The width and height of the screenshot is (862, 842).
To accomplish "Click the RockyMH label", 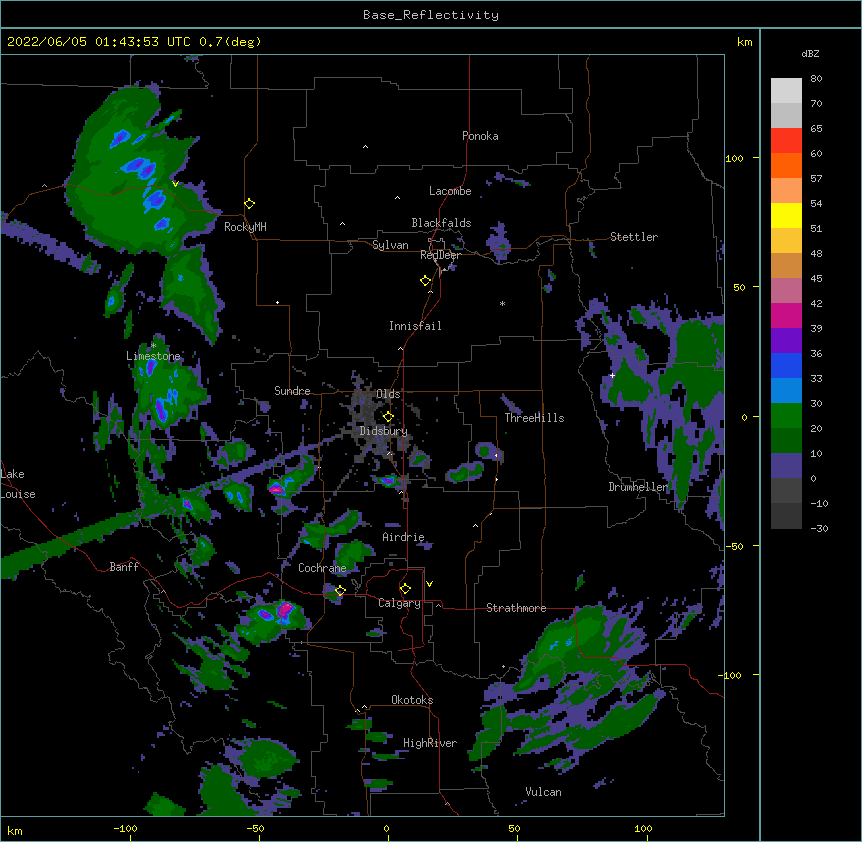I will (x=245, y=227).
